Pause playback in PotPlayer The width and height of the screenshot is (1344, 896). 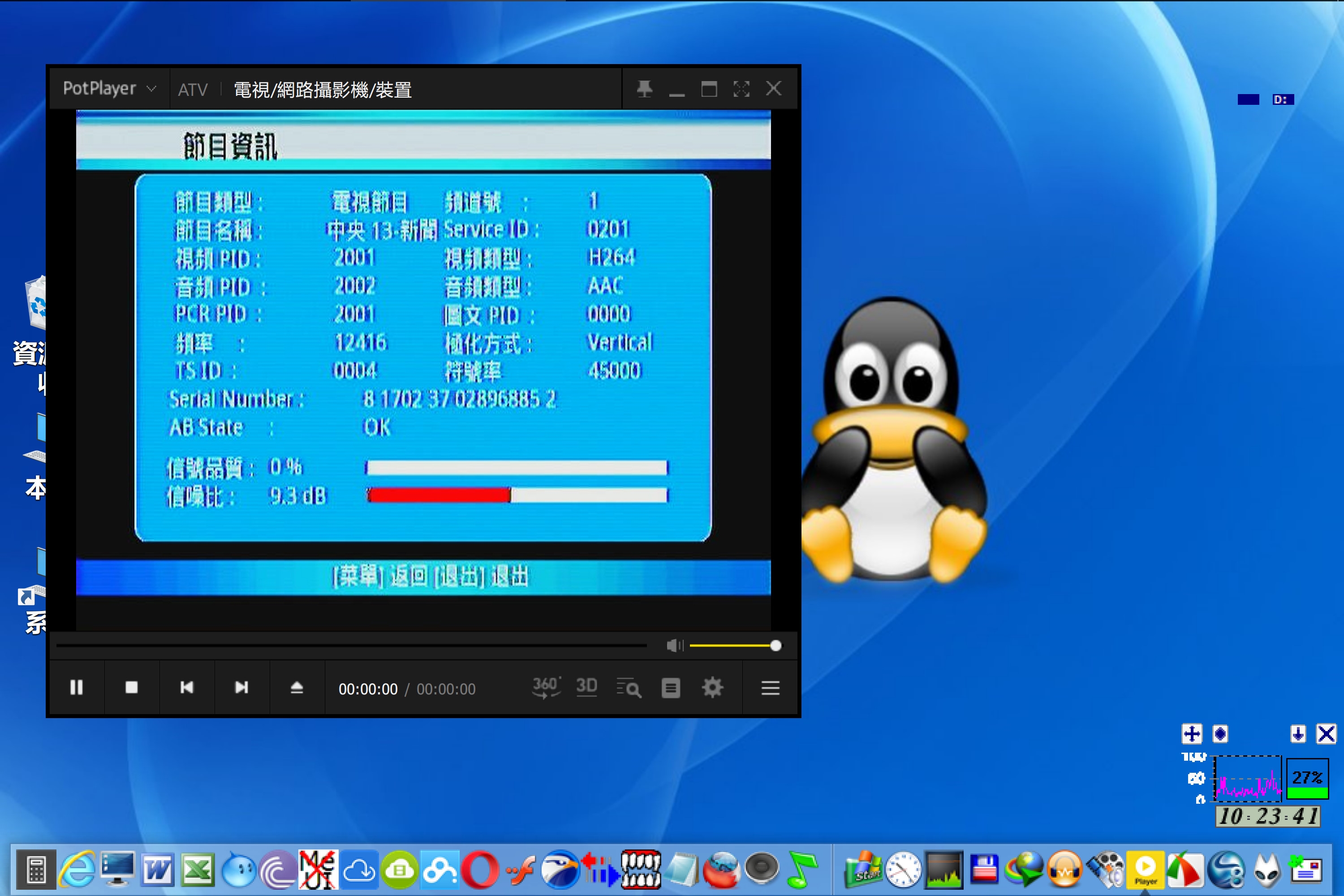click(77, 687)
